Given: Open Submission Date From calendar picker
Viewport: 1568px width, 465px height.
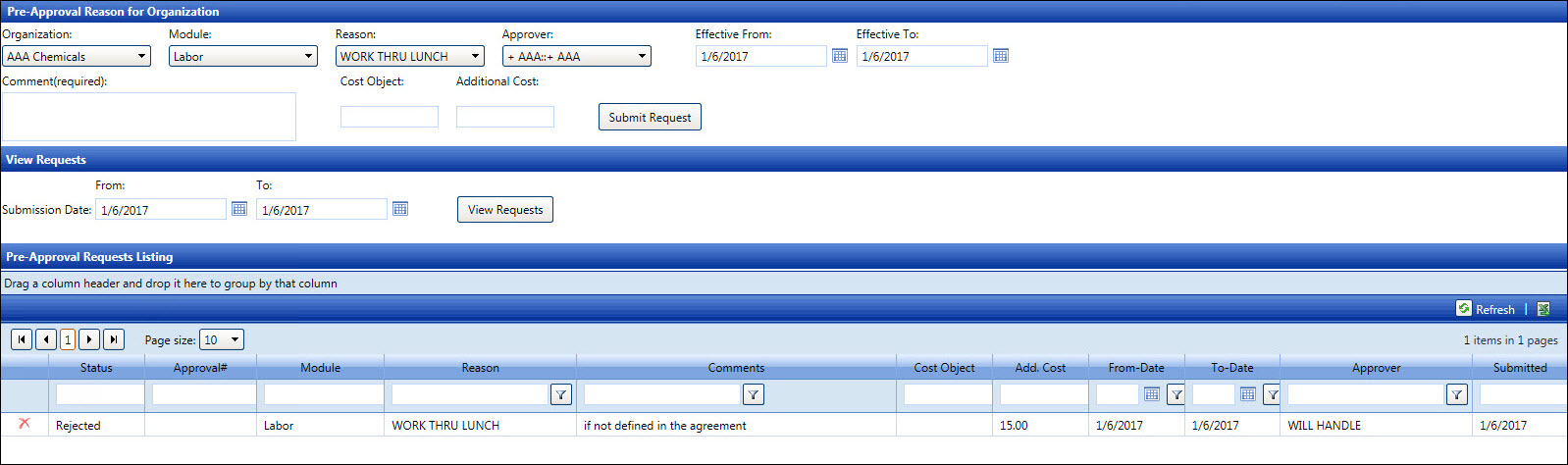Looking at the screenshot, I should pyautogui.click(x=238, y=209).
